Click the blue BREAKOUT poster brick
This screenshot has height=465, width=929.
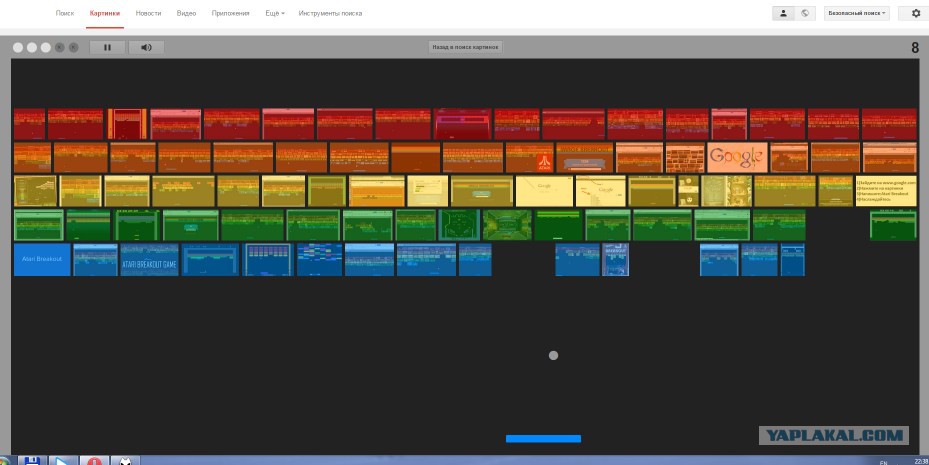[x=616, y=259]
